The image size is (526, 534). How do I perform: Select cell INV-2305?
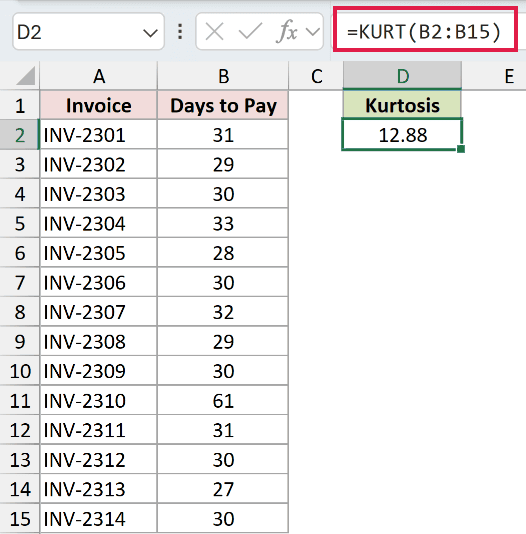pyautogui.click(x=99, y=253)
